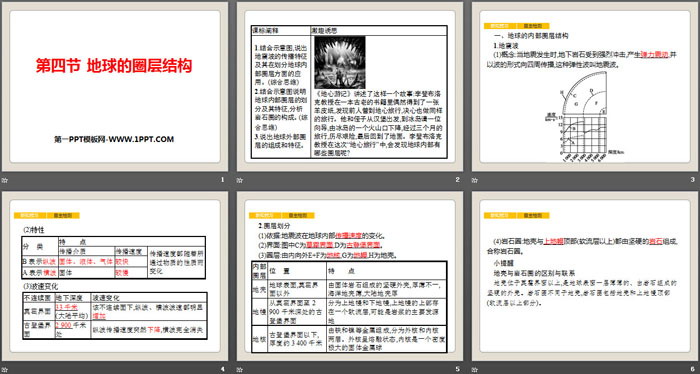Viewport: 700px width, 374px height.
Task: Click slide number 1 label
Action: click(x=222, y=180)
